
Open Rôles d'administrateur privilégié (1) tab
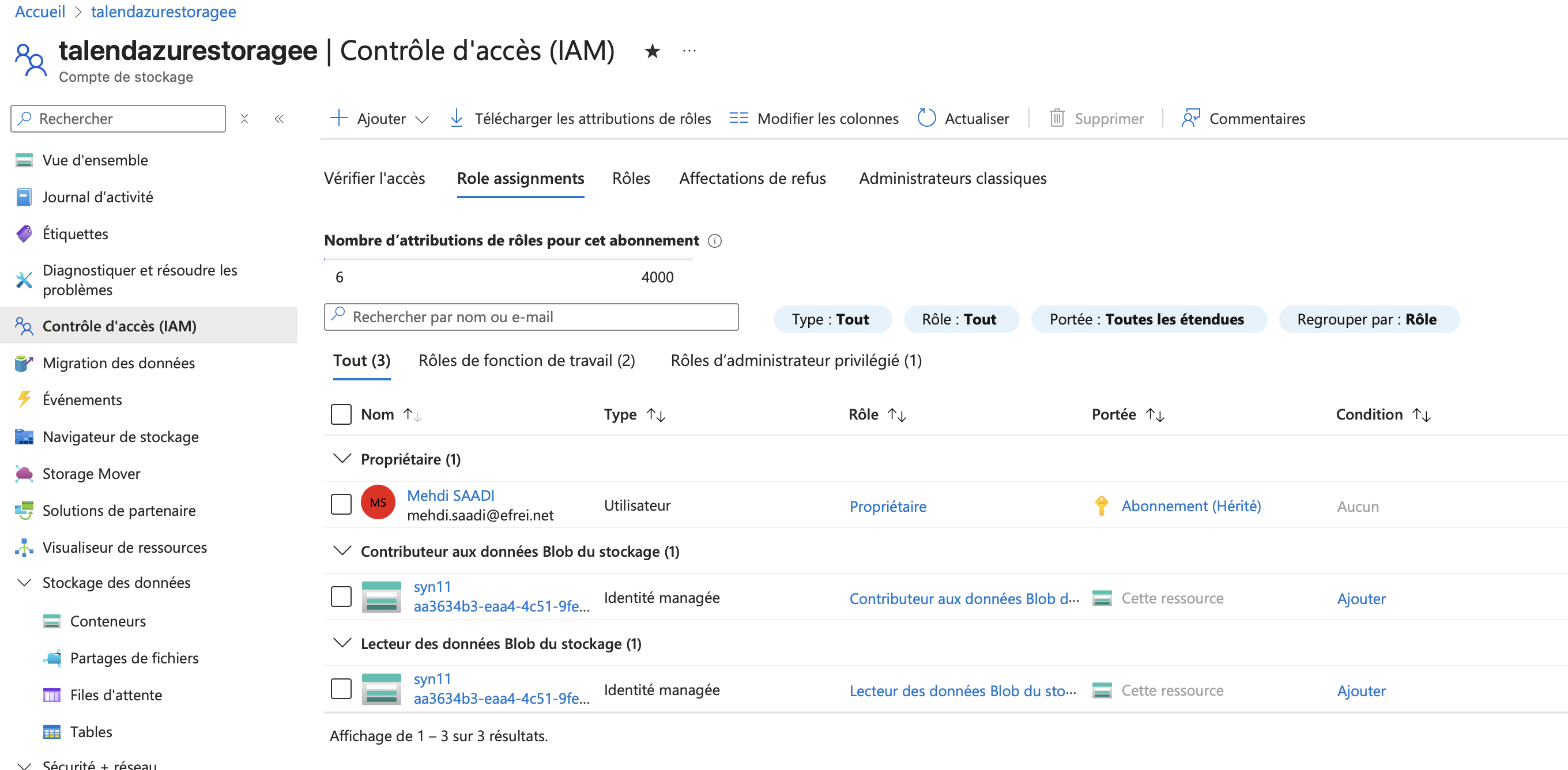click(x=796, y=360)
